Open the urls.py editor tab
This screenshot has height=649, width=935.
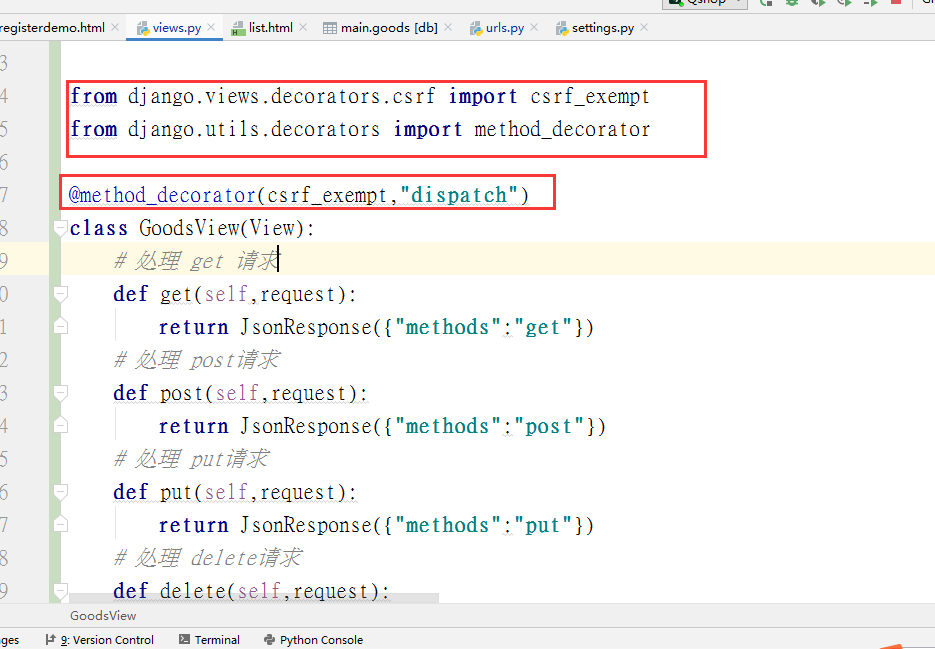click(504, 28)
